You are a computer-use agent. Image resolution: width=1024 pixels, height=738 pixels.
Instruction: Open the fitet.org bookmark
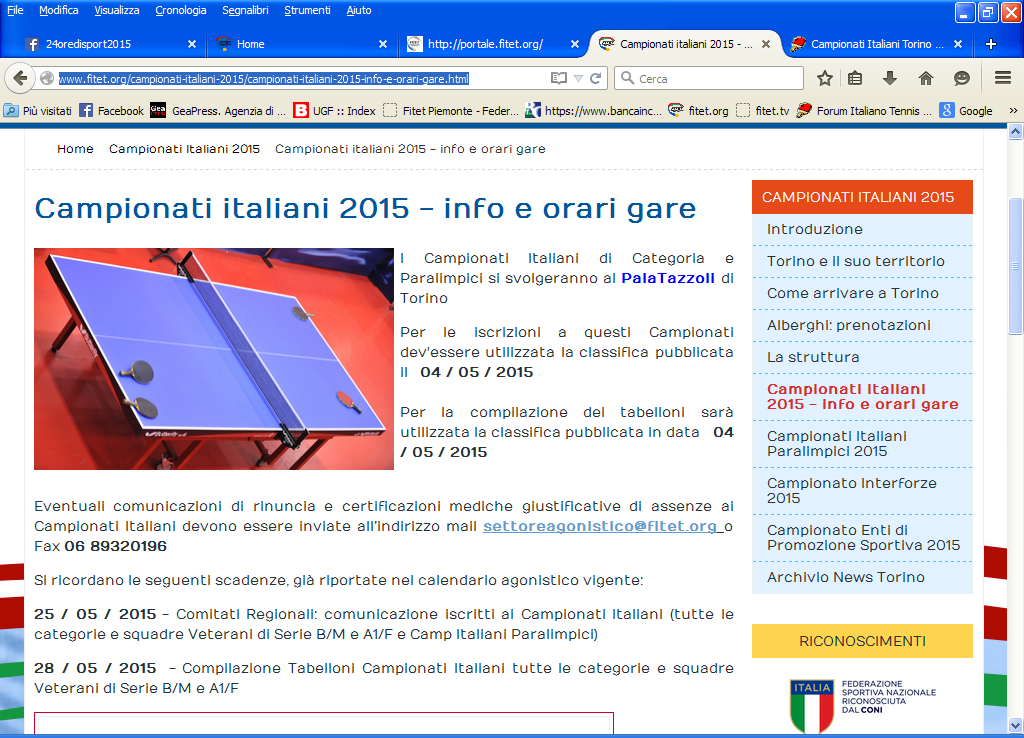click(x=699, y=111)
